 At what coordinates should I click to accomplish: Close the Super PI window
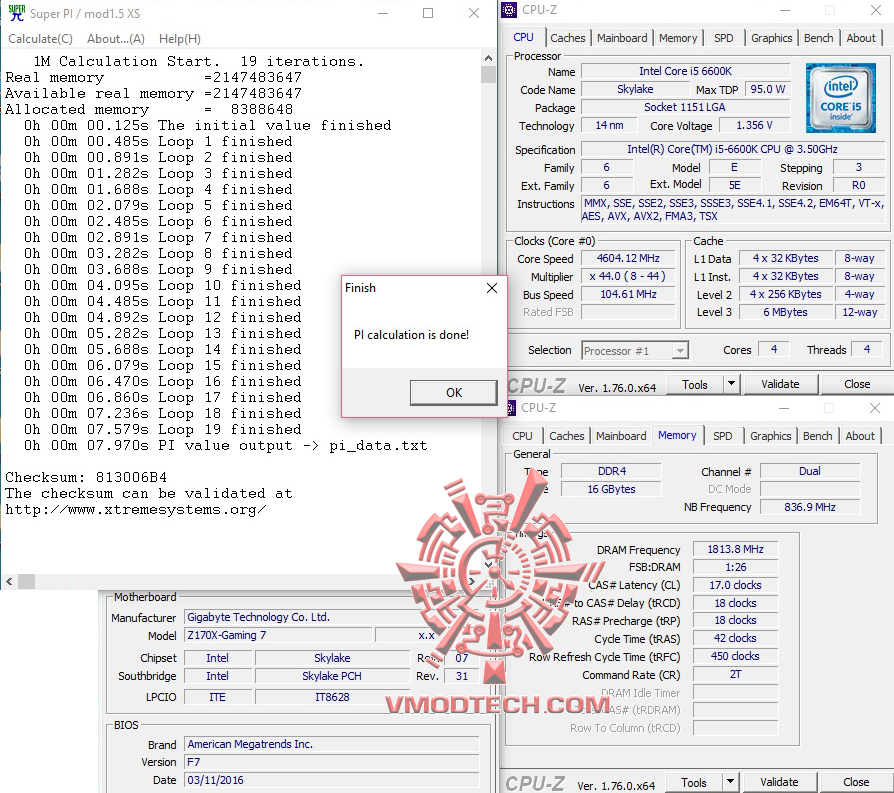pyautogui.click(x=474, y=13)
